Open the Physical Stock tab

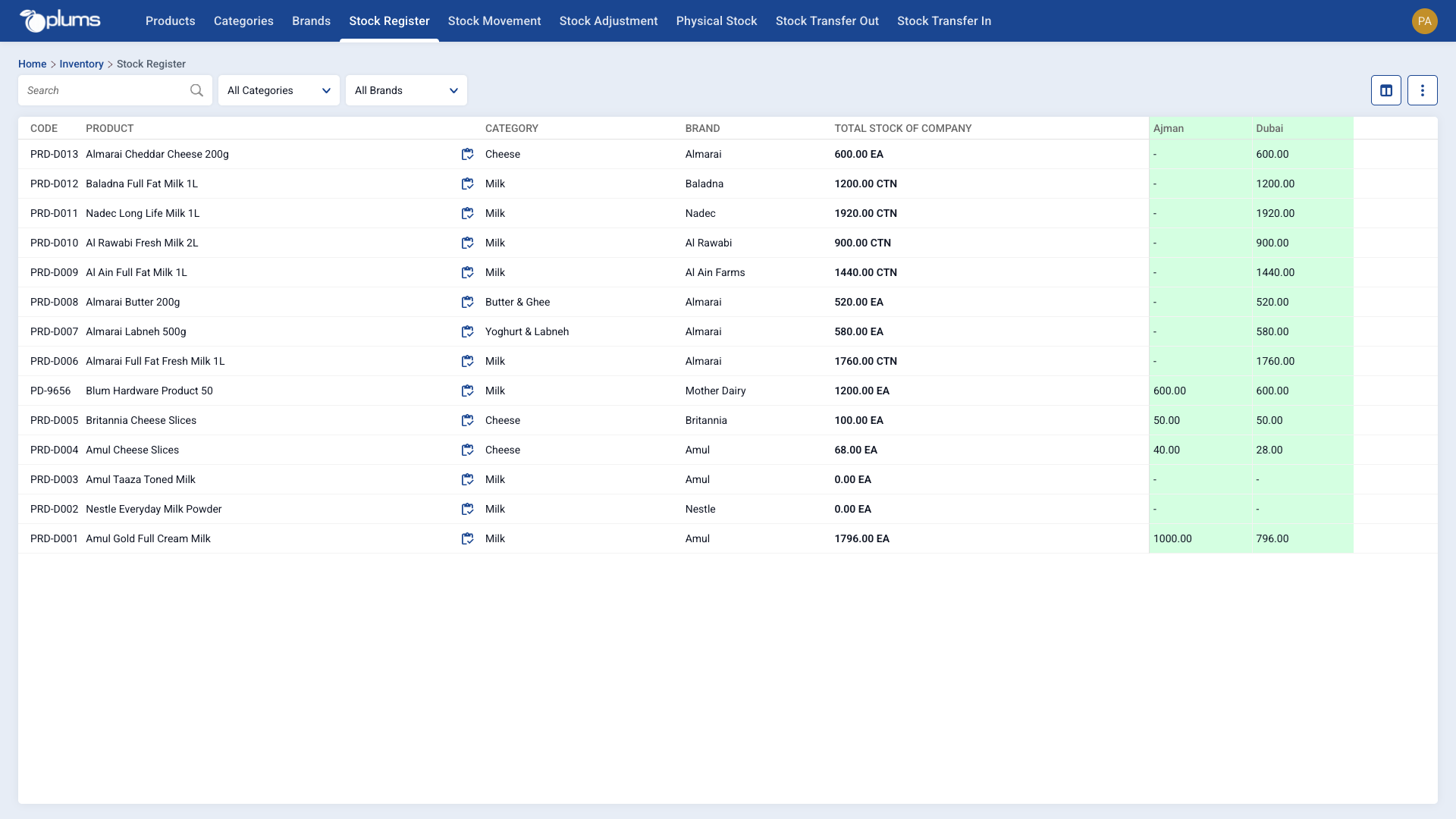click(x=717, y=21)
